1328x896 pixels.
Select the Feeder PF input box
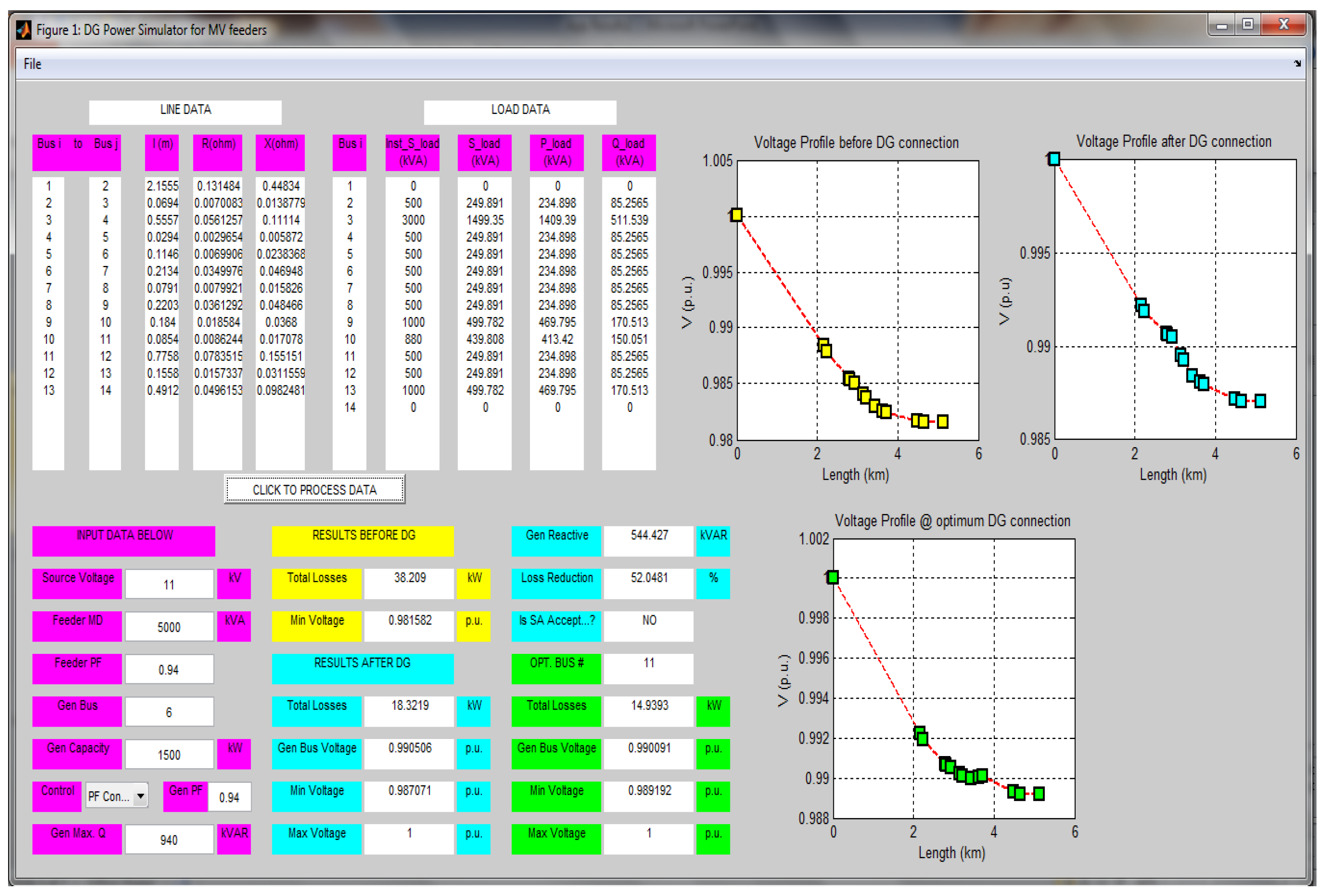click(x=169, y=669)
